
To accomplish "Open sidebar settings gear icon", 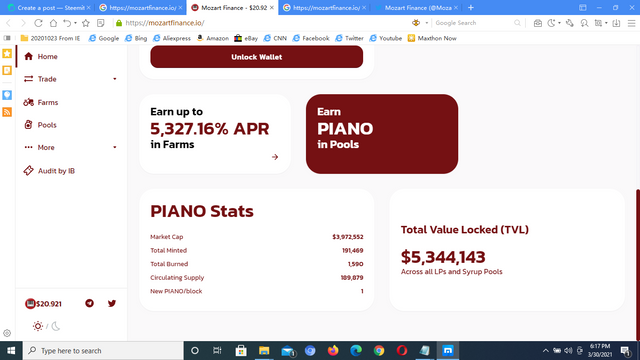I will [7, 333].
